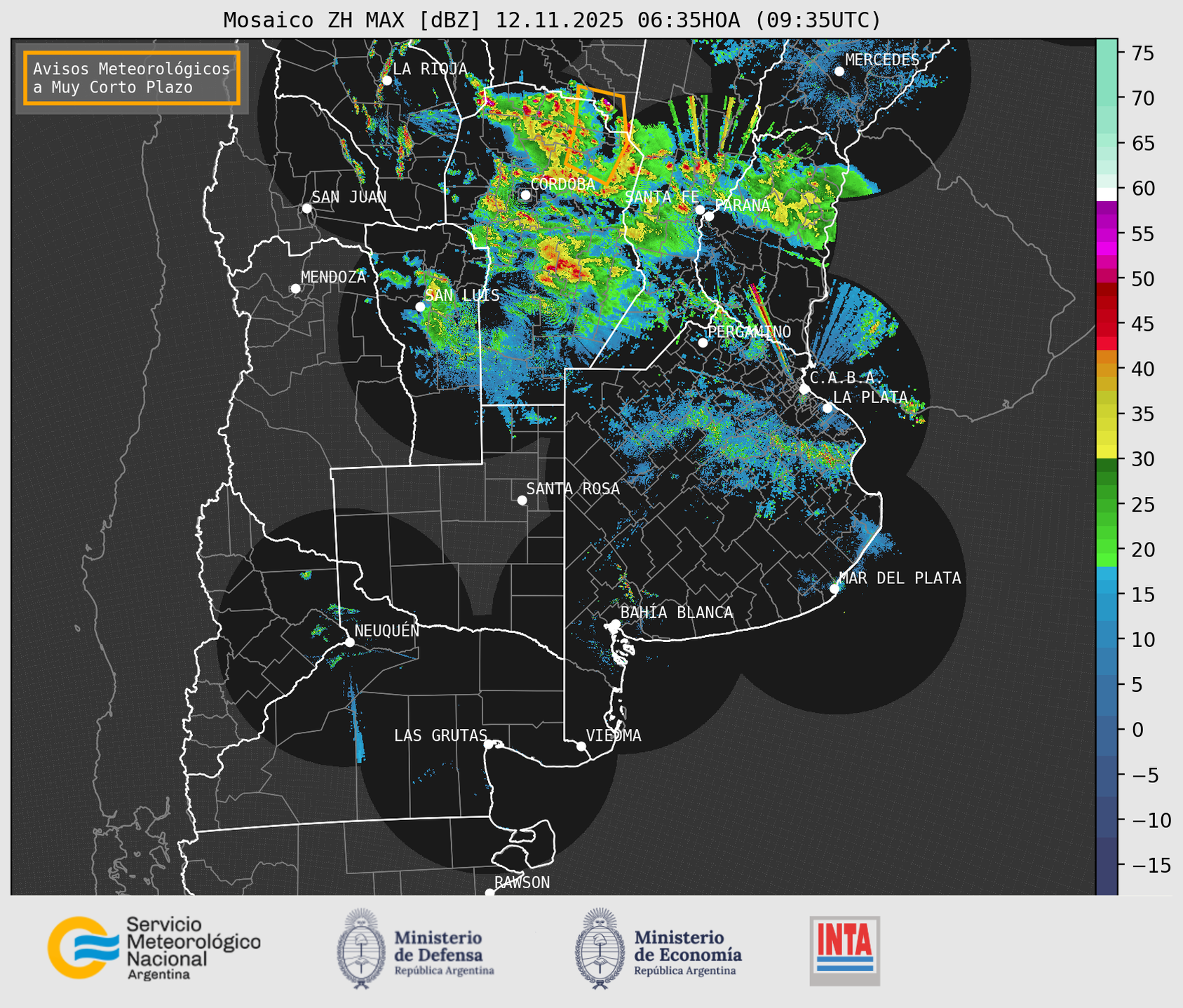Screen dimensions: 1183x1008
Task: Click the PERGAMINO city marker dot
Action: (x=703, y=343)
